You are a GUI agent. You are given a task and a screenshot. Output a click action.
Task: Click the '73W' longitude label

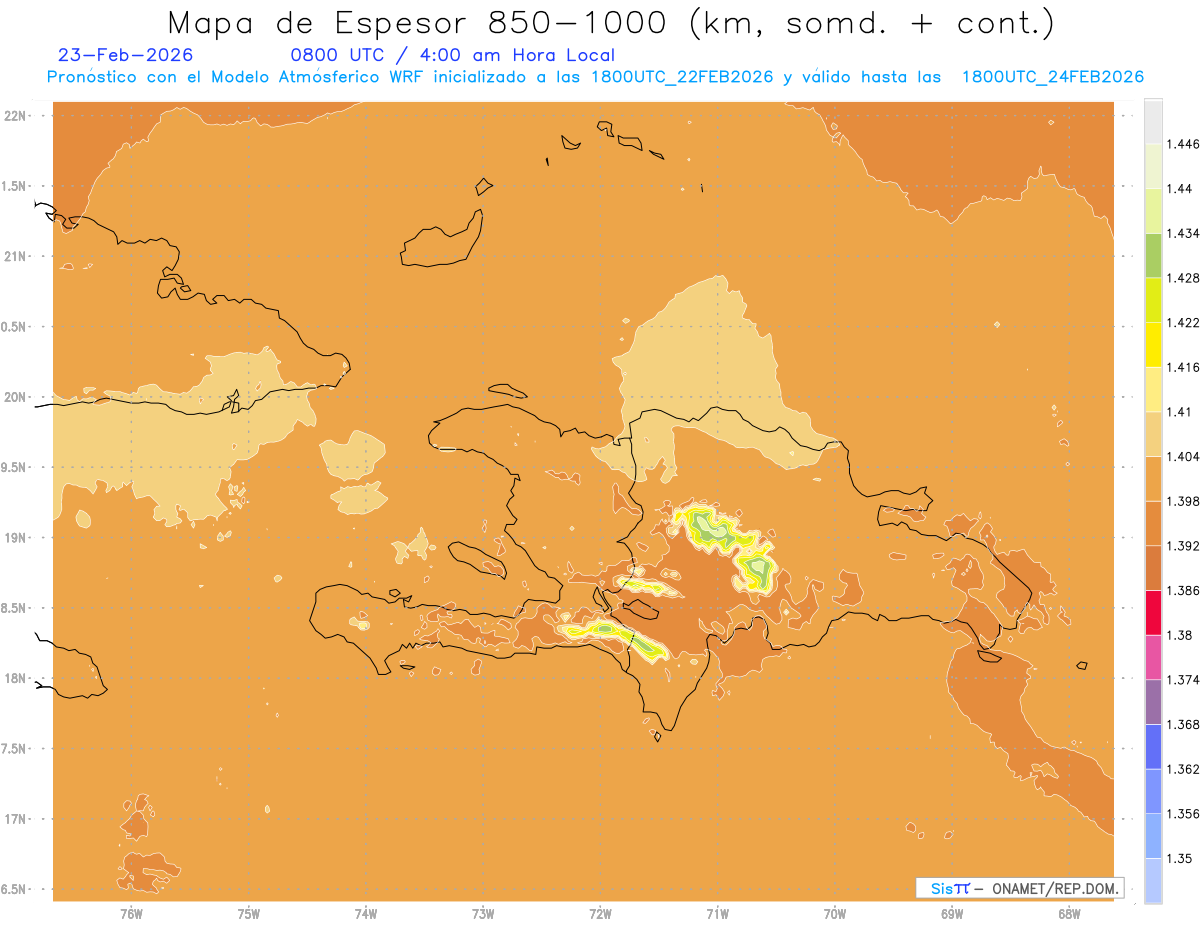pyautogui.click(x=483, y=913)
